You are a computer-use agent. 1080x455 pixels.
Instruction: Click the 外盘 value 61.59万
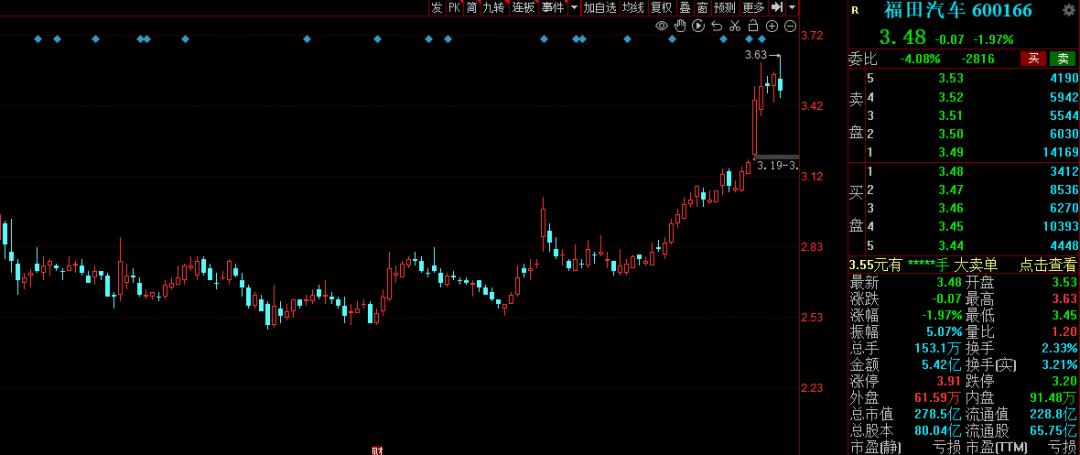point(939,397)
